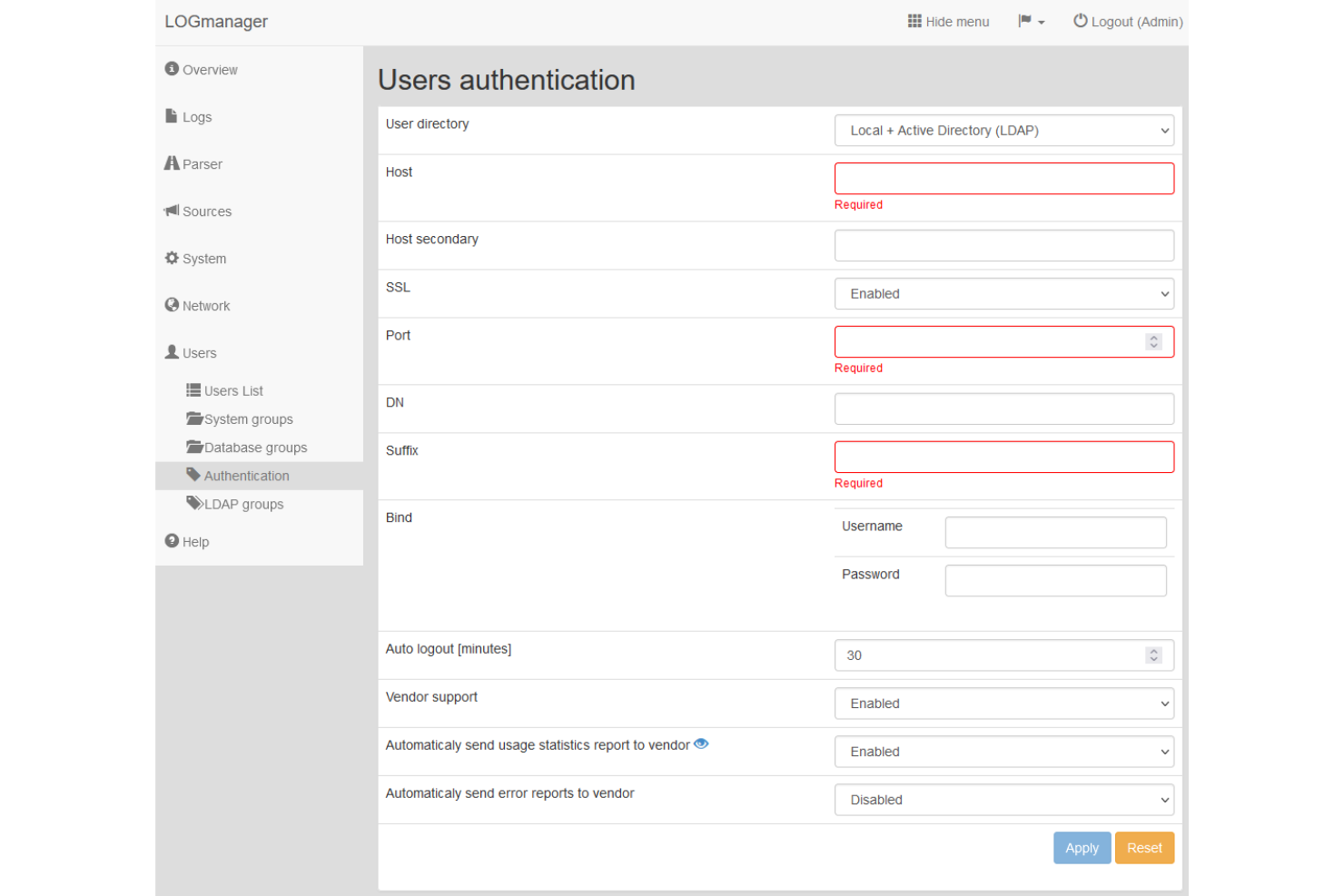Image resolution: width=1344 pixels, height=896 pixels.
Task: Open System settings via the gear icon
Action: pos(172,258)
